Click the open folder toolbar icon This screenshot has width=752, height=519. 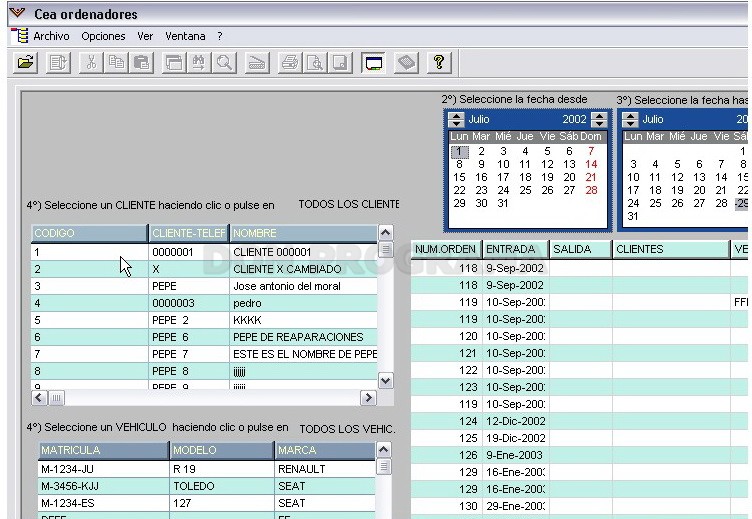(26, 62)
